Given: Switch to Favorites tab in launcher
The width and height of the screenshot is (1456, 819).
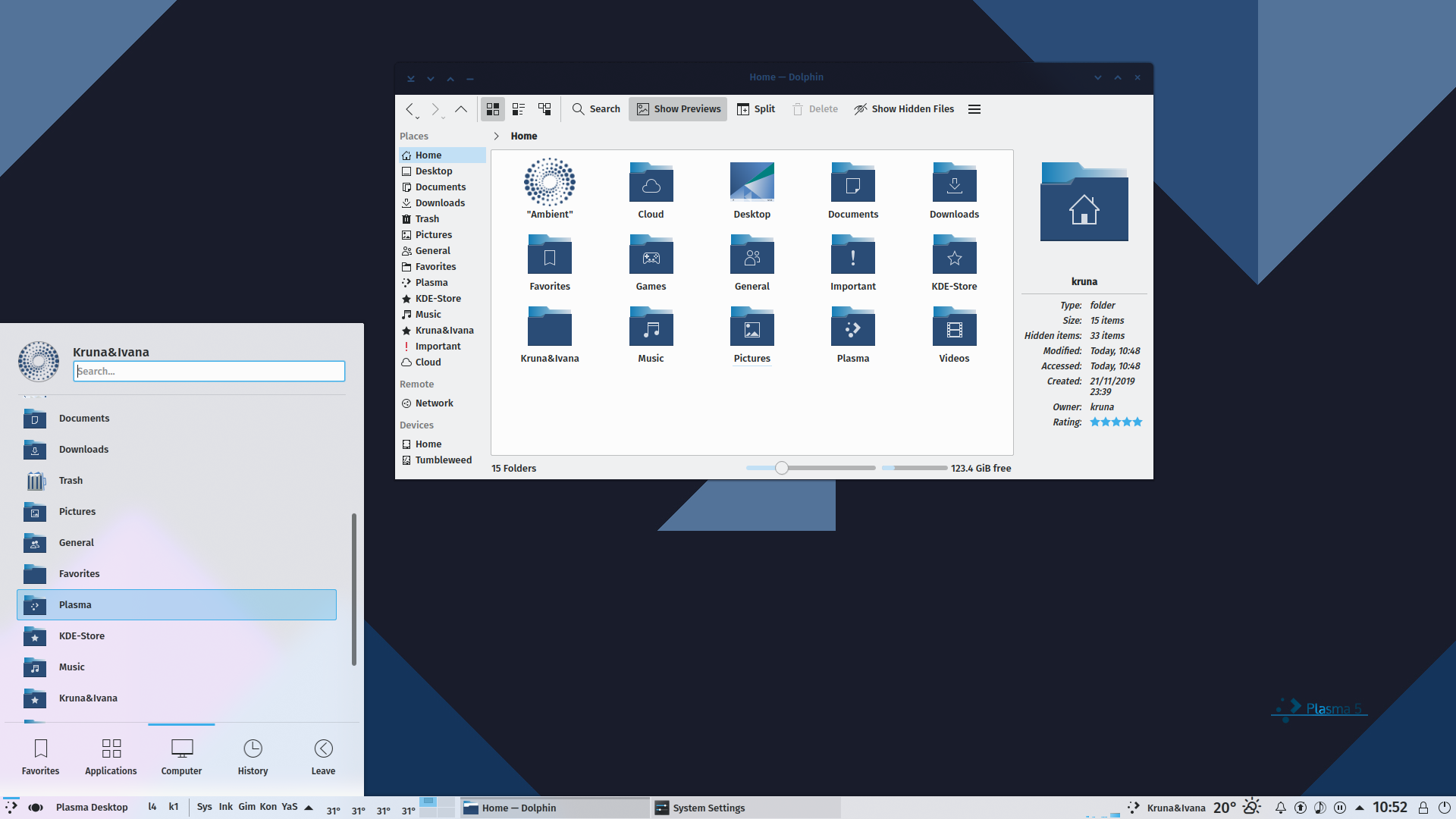Looking at the screenshot, I should (40, 758).
